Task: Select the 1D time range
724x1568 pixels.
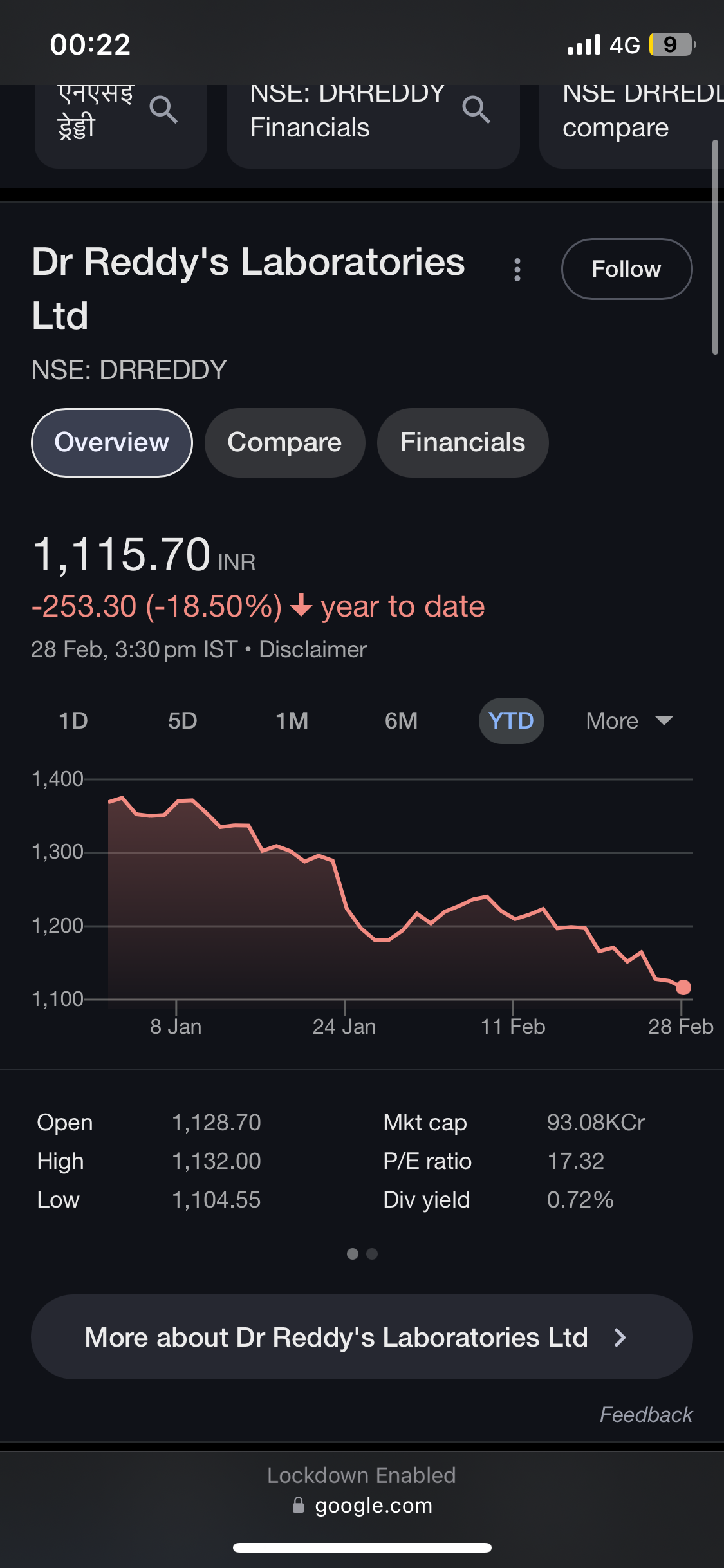Action: click(73, 721)
